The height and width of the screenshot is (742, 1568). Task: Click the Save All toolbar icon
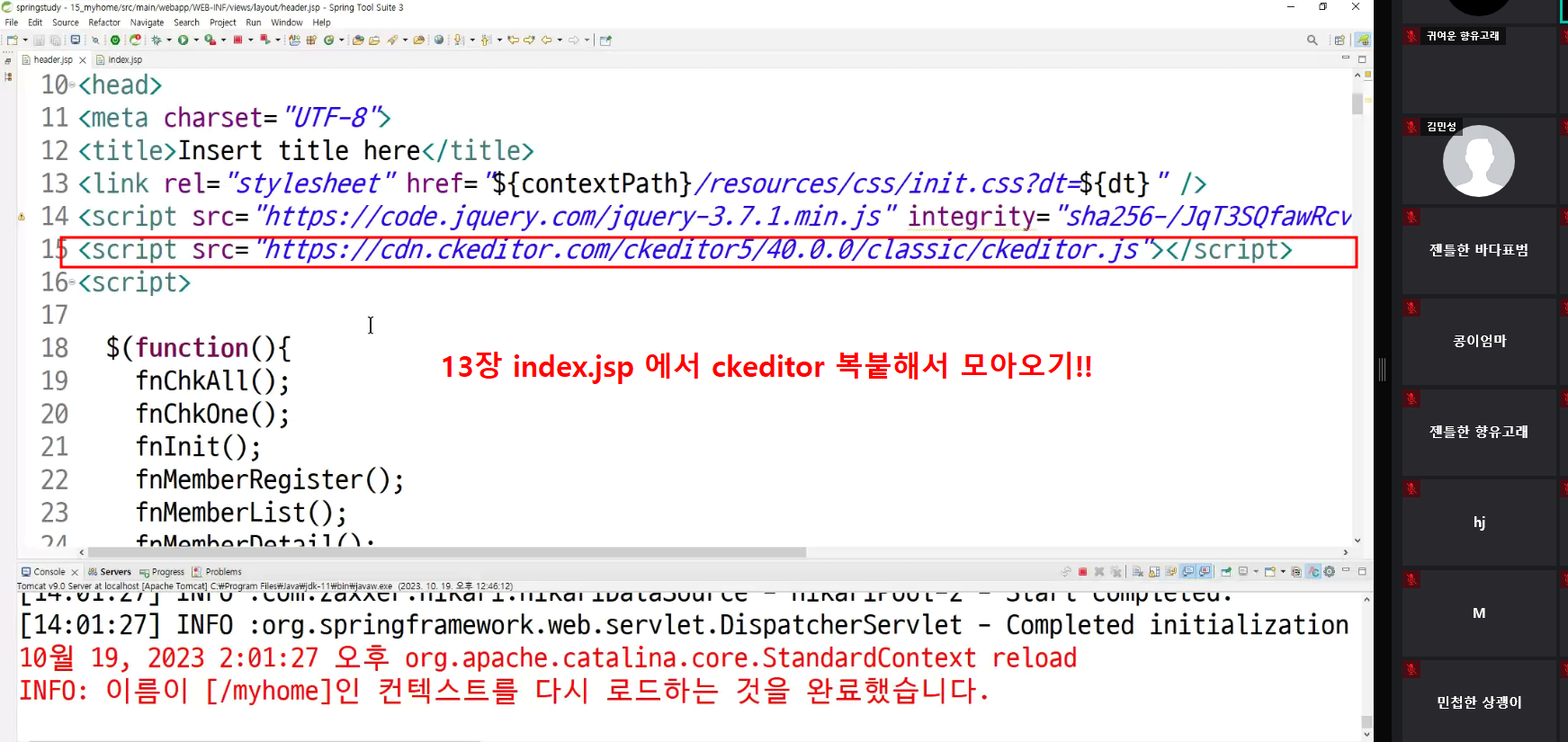(x=55, y=40)
